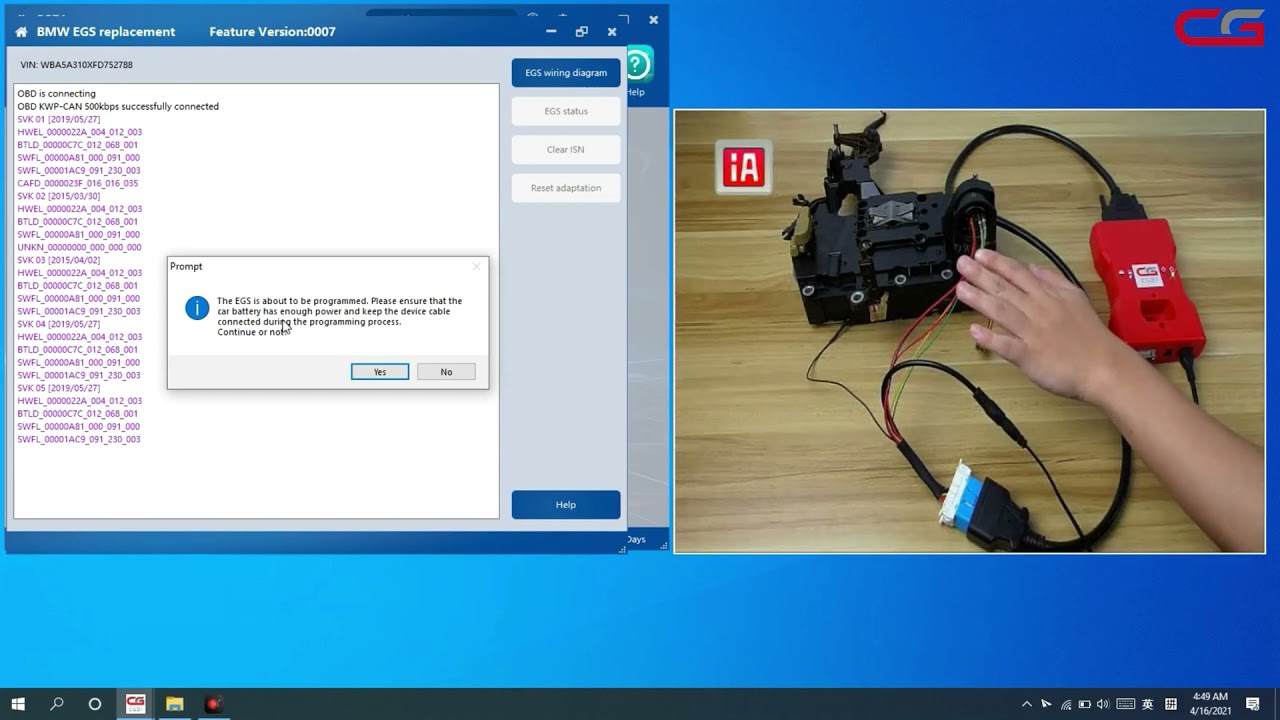Select the 'SVK 03 [2015/04/02]' log line
The image size is (1280, 720).
tap(58, 260)
